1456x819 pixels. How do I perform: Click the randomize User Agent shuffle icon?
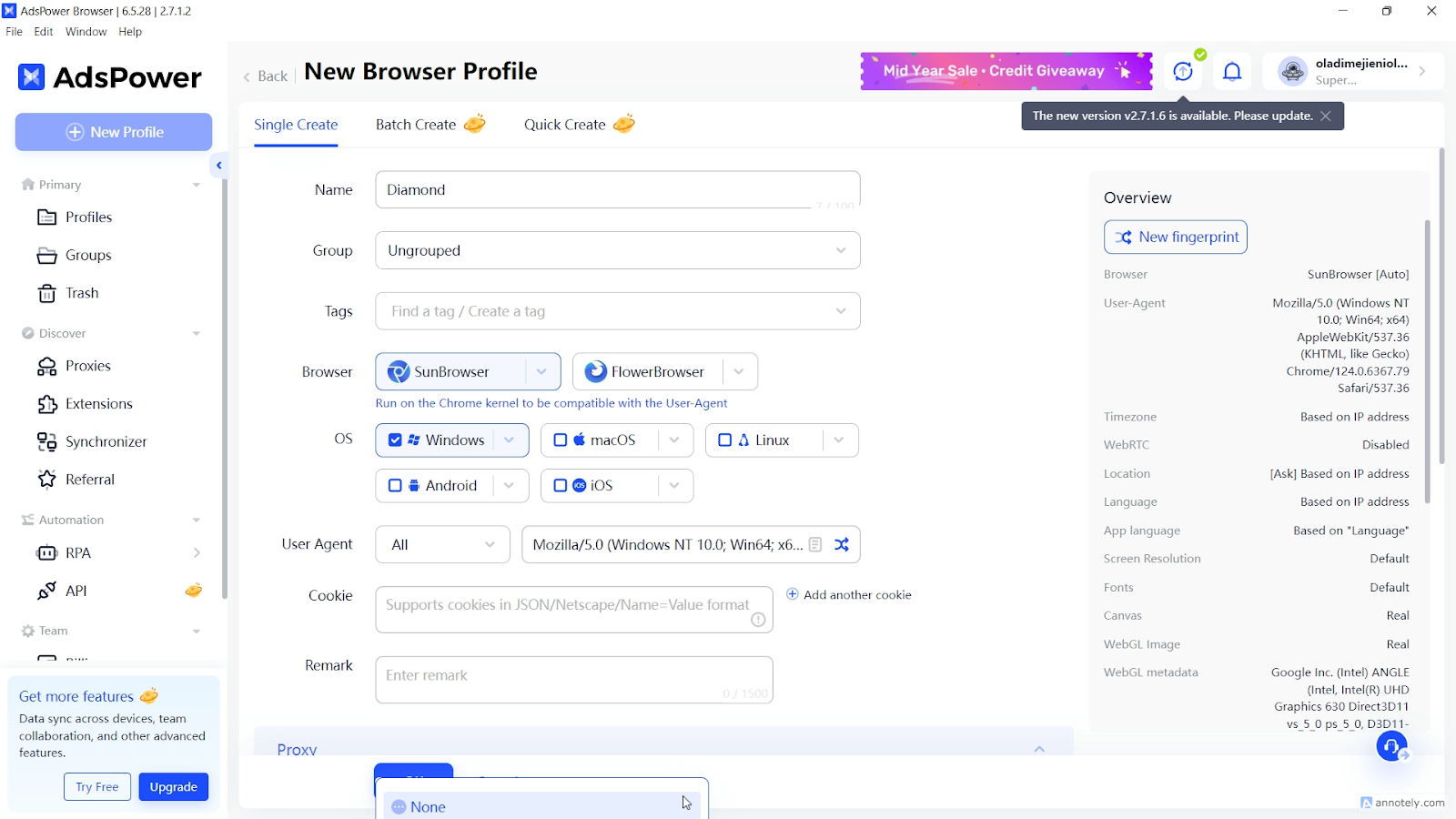tap(842, 544)
